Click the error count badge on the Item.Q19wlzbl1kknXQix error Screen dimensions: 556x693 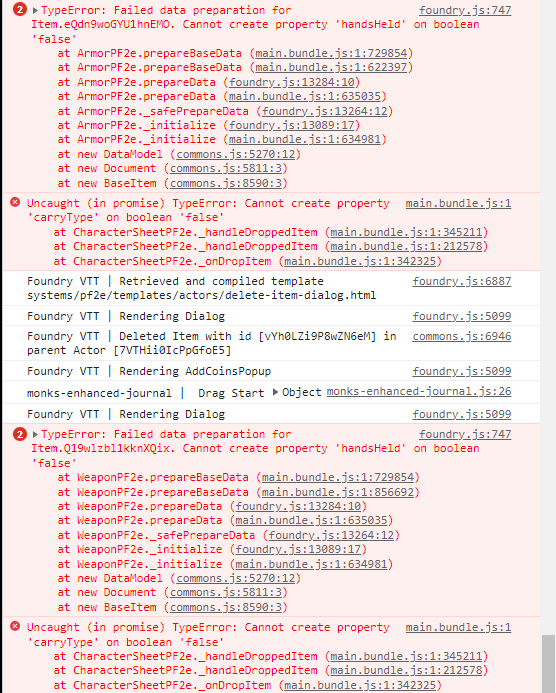click(x=20, y=434)
